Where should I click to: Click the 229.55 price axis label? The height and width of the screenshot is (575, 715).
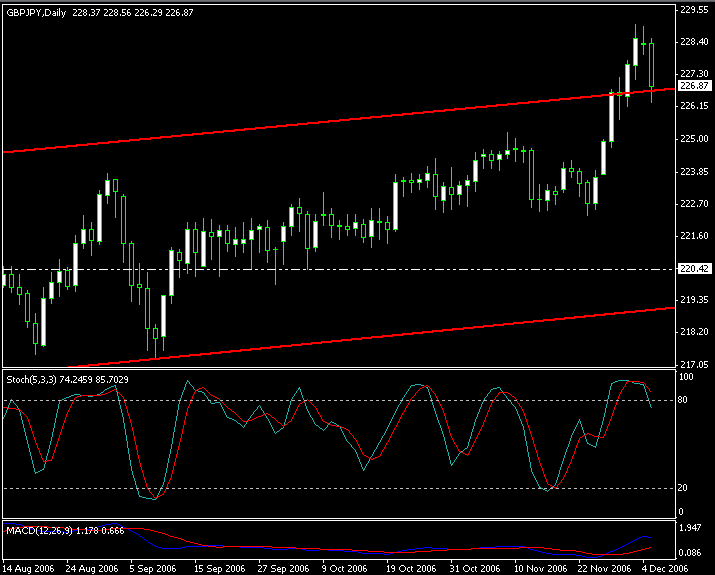coord(694,10)
